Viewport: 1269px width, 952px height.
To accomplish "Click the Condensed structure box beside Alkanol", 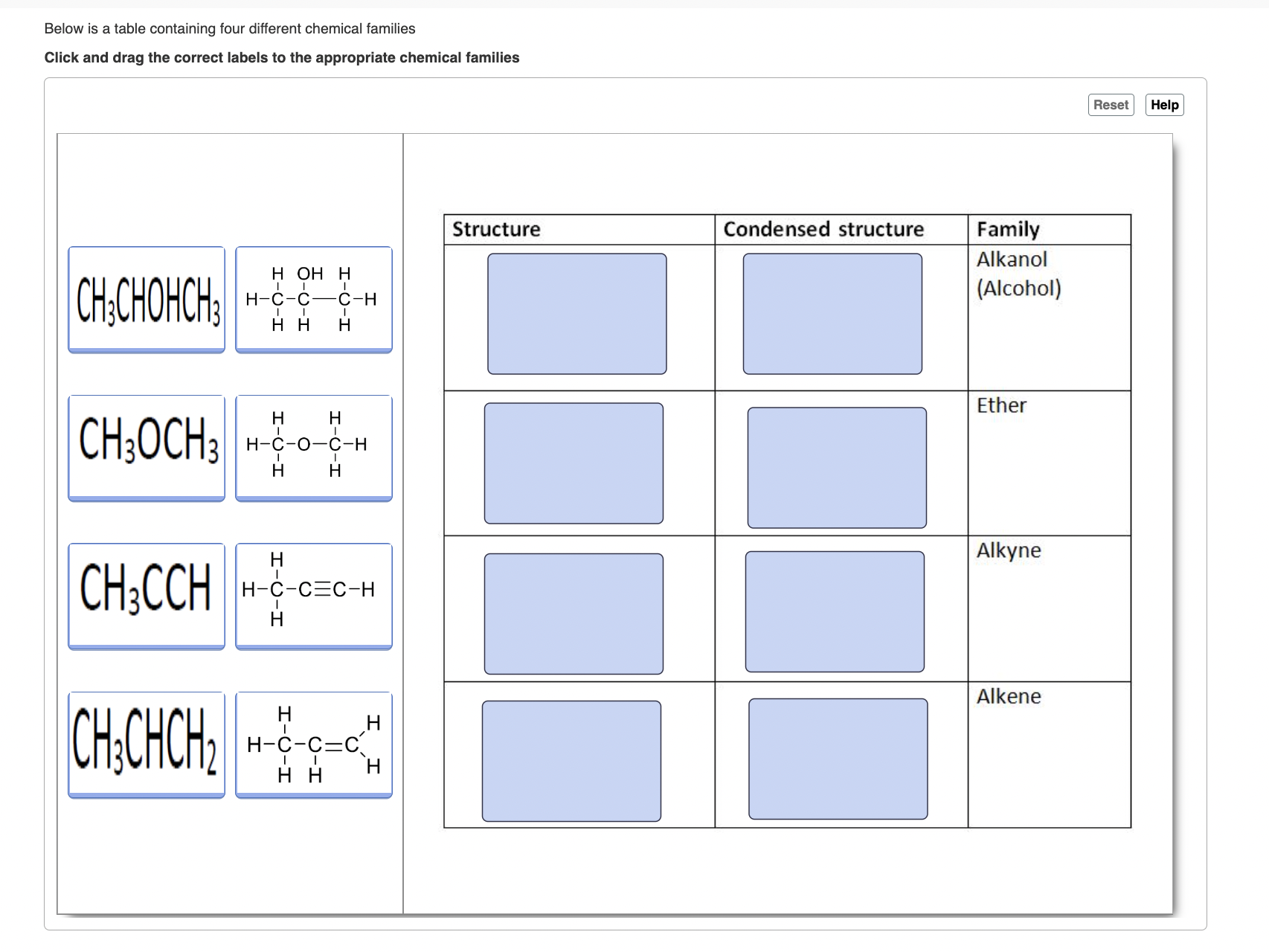I will pyautogui.click(x=833, y=312).
